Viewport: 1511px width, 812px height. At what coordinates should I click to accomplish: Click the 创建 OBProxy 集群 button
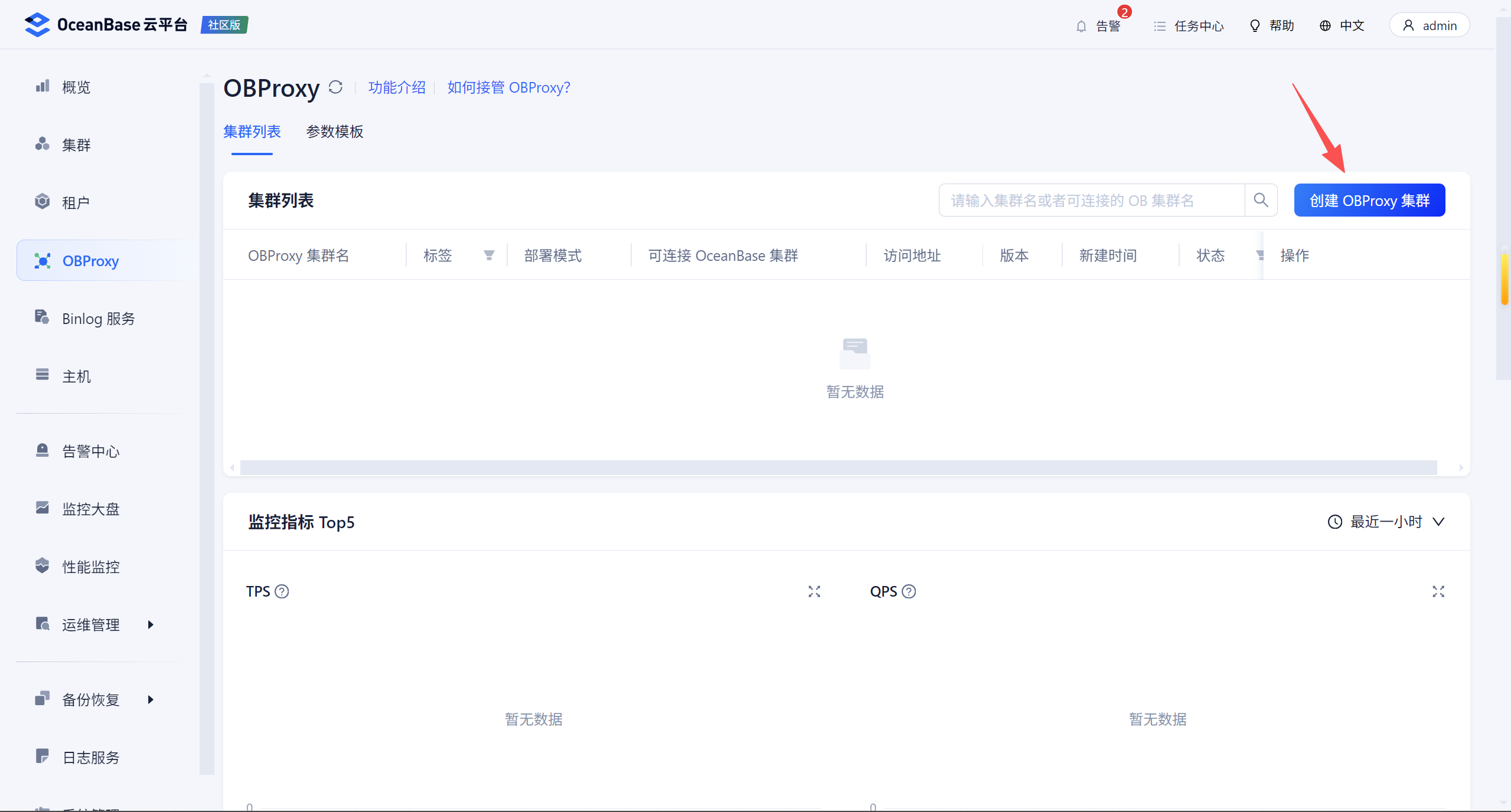click(x=1369, y=200)
